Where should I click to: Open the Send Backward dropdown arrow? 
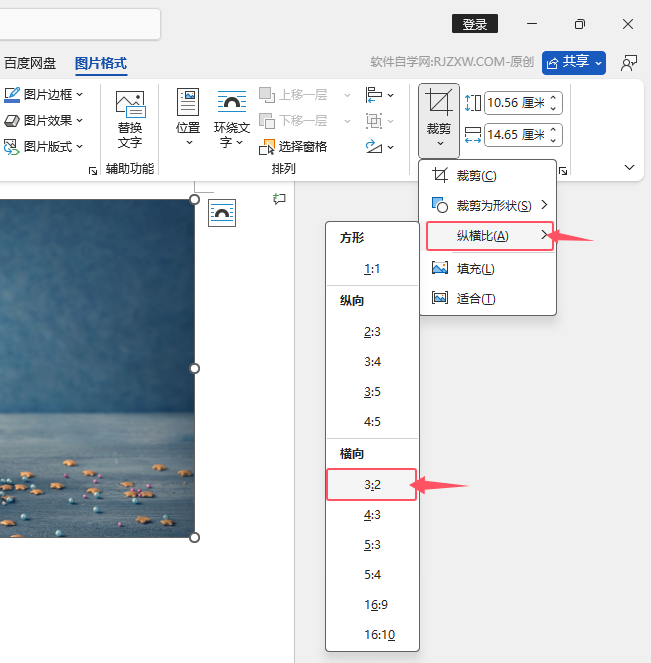(x=347, y=121)
